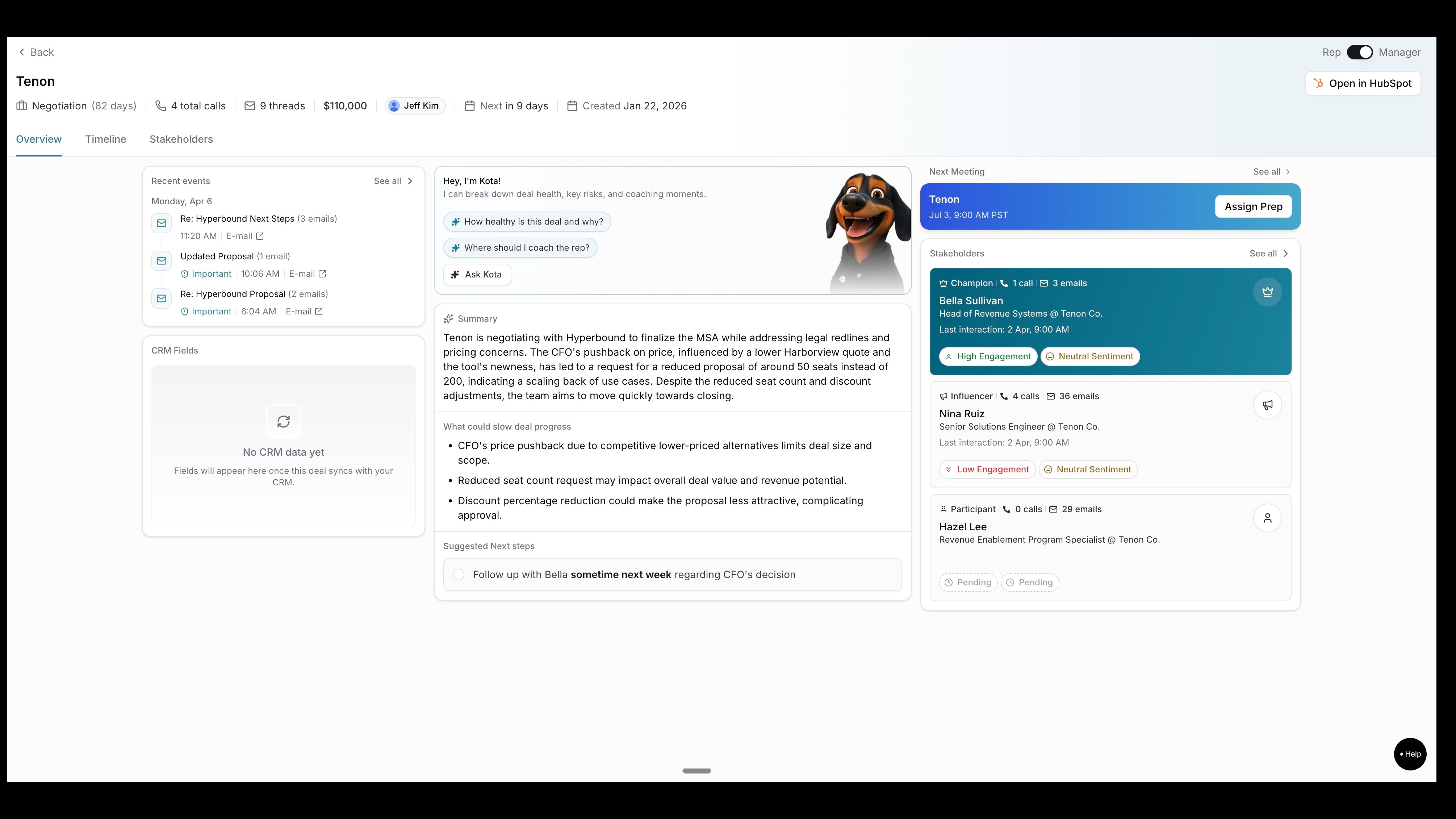Viewport: 1456px width, 819px height.
Task: Click the megaphone icon on Nina Ruiz's card
Action: 1267,405
